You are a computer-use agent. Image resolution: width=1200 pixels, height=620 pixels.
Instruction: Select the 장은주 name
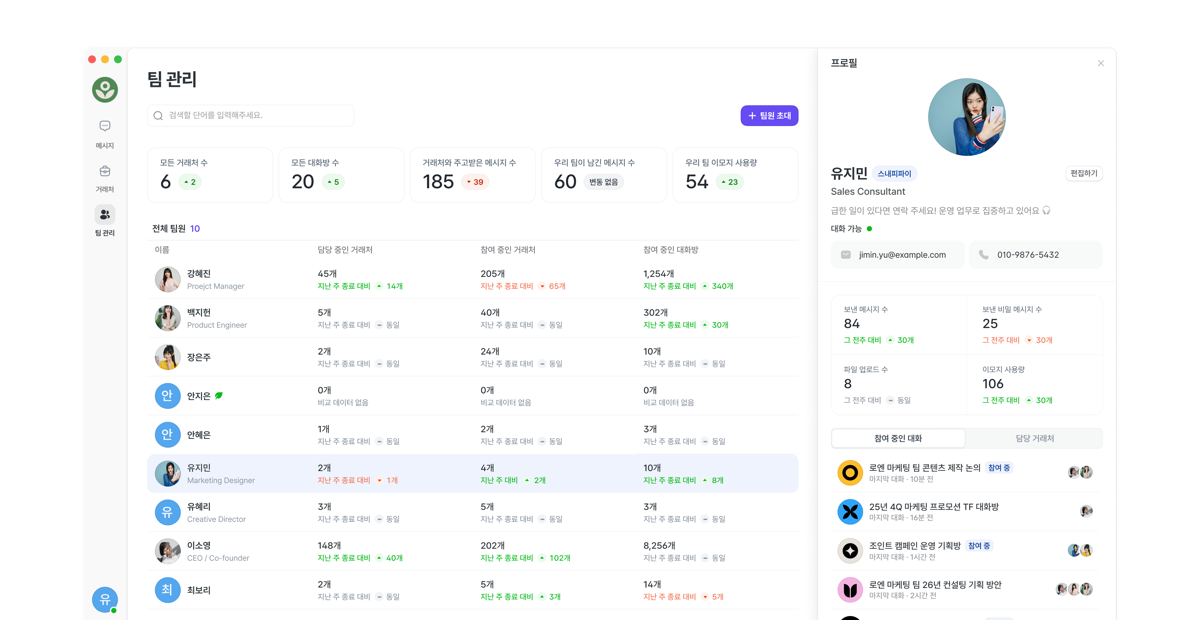click(199, 357)
